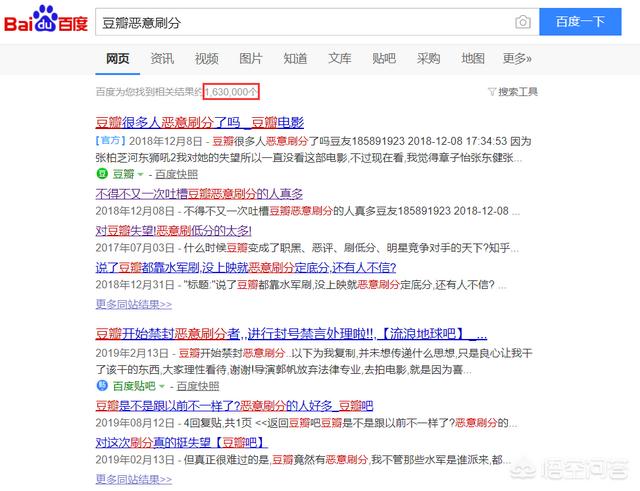640x491 pixels.
Task: Click the 搜索工具 filter icon
Action: pos(492,92)
